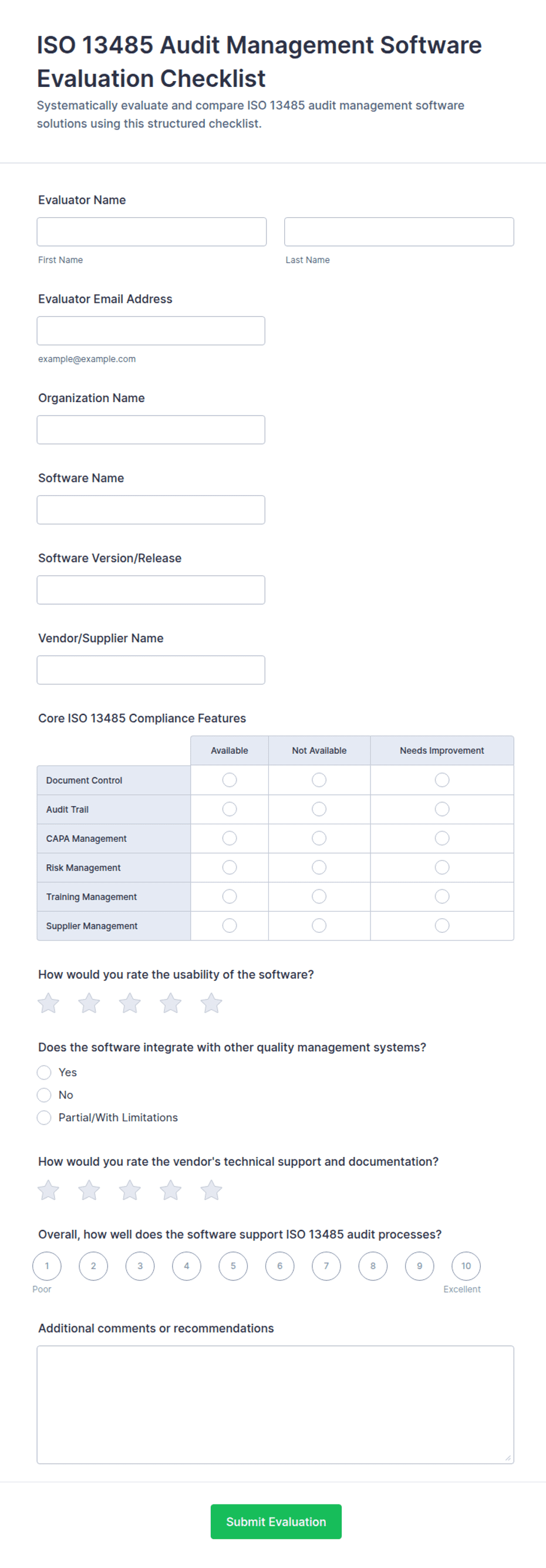Click into the Software Name field
This screenshot has height=1568, width=546.
(151, 510)
